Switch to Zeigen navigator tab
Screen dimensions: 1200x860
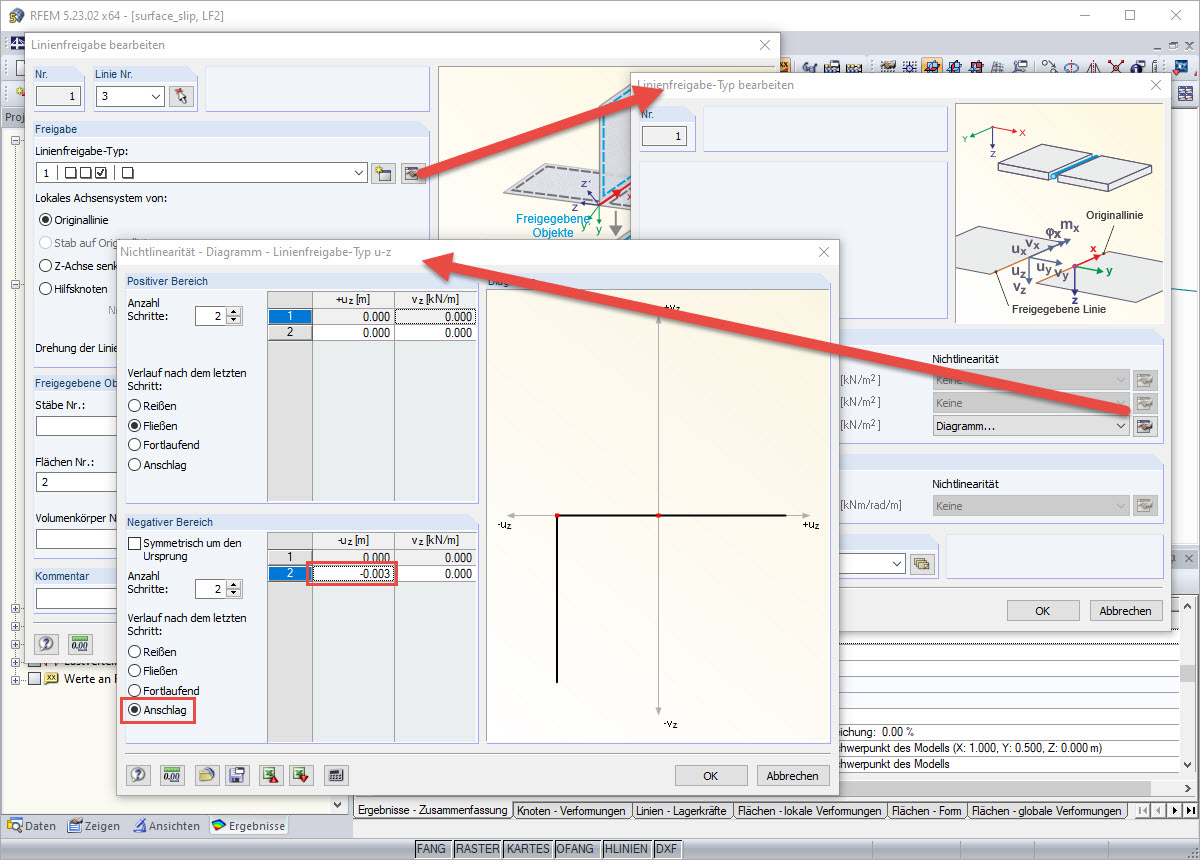click(94, 826)
